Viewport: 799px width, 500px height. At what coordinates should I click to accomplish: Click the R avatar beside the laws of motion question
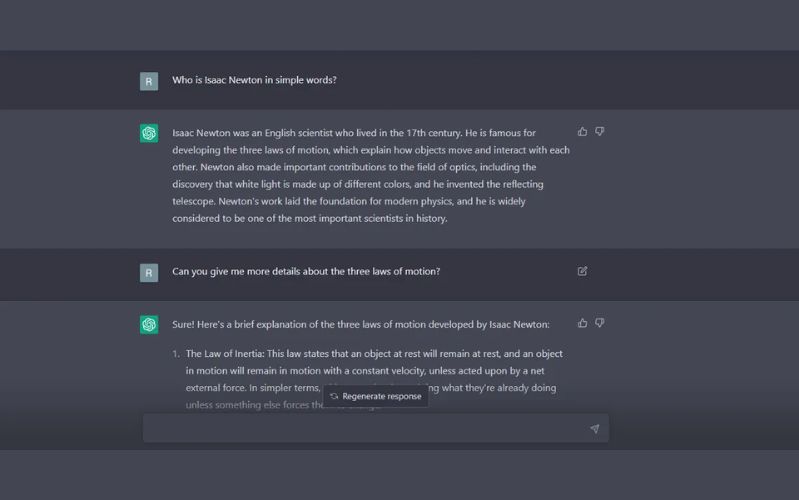[x=149, y=272]
